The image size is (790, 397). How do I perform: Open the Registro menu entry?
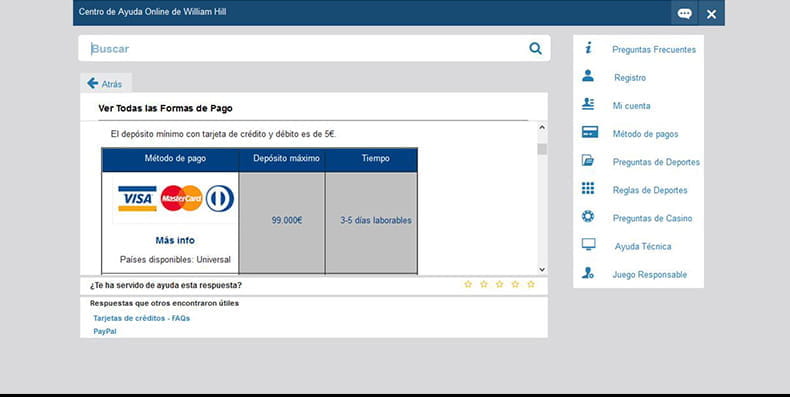click(630, 78)
